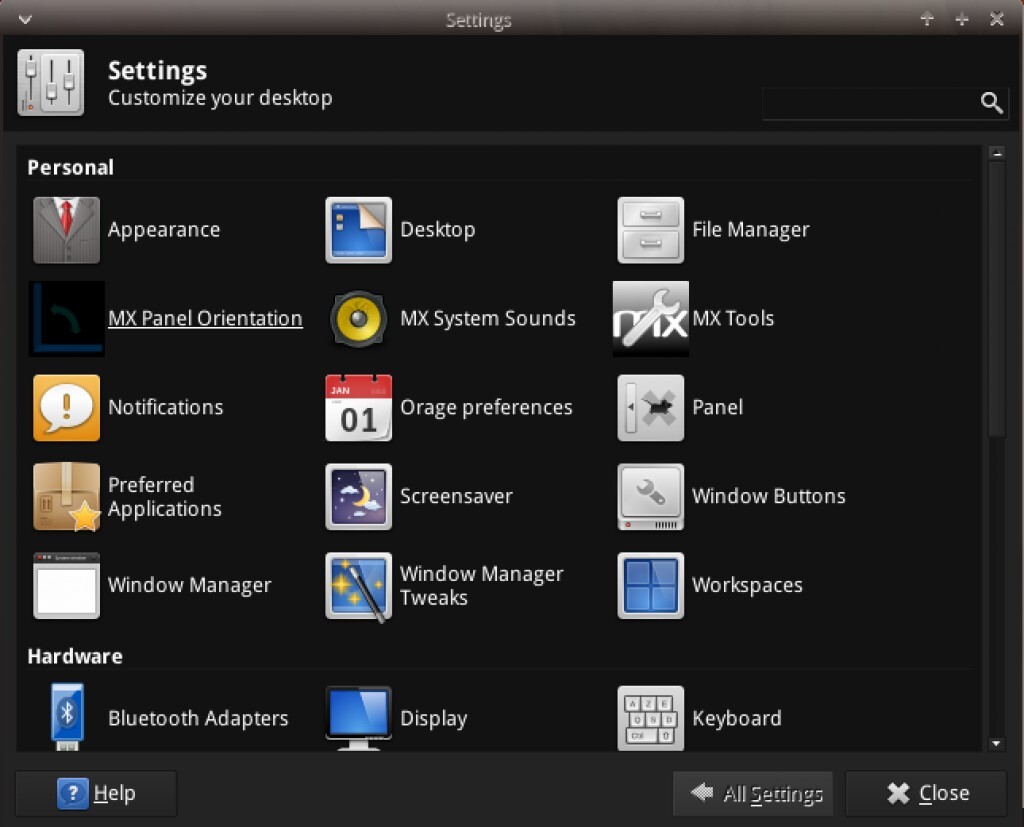Open Notifications speech bubble icon
This screenshot has height=827, width=1024.
[x=66, y=408]
